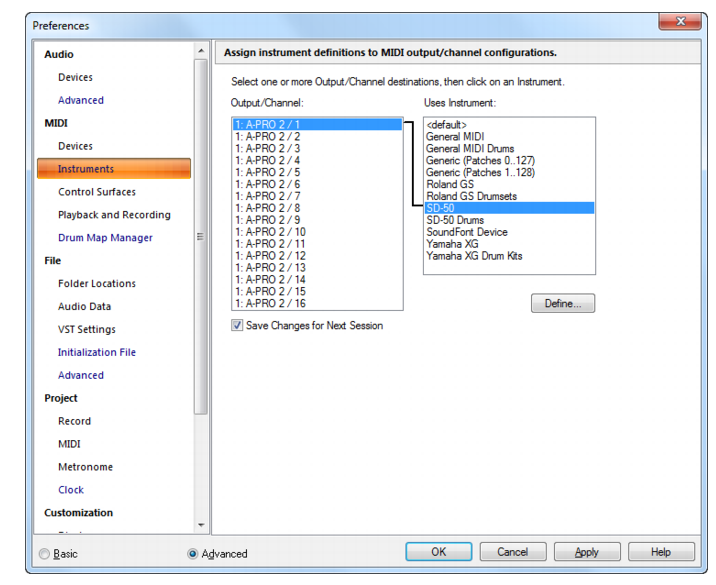716x585 pixels.
Task: Click the Define... button
Action: [x=563, y=303]
